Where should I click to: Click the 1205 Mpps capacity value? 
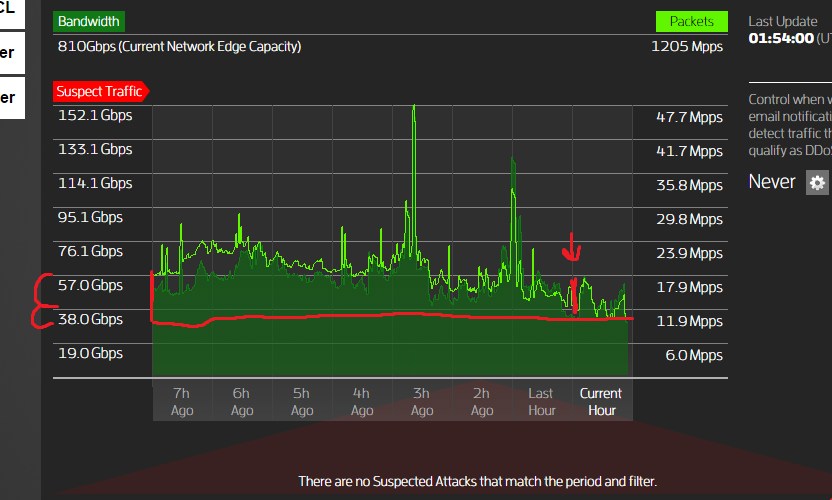(x=687, y=47)
